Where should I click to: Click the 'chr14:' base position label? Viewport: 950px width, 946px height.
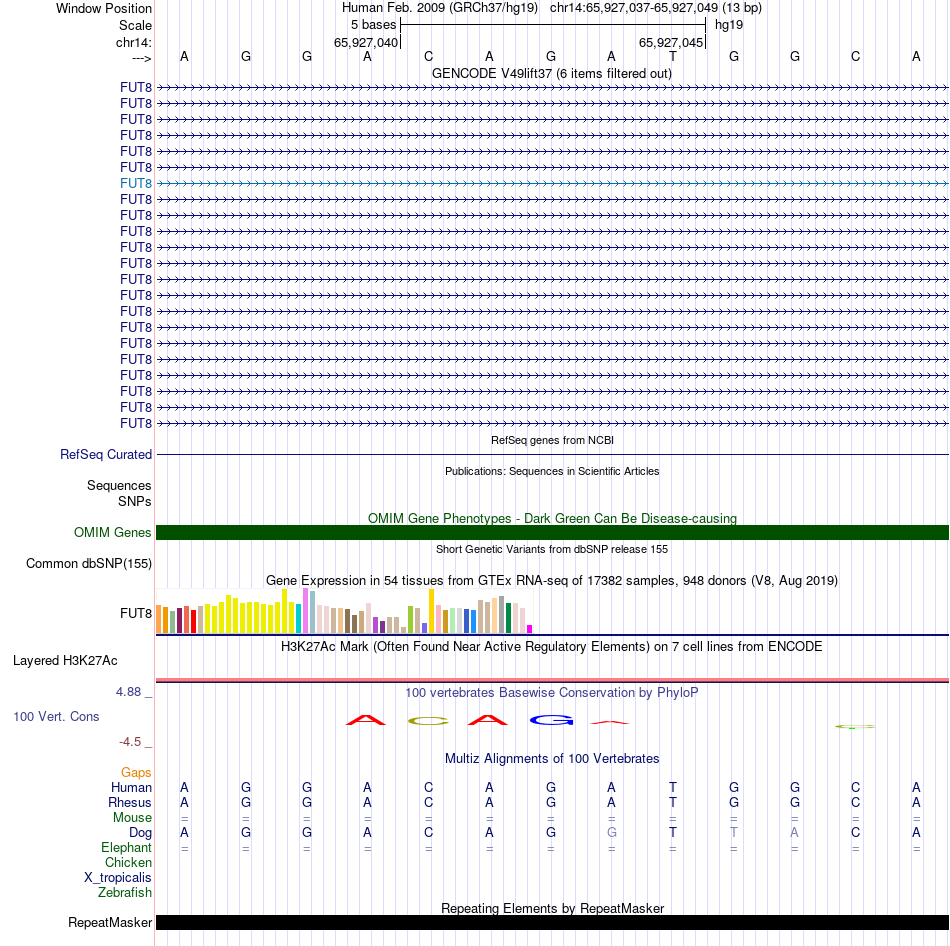click(134, 42)
